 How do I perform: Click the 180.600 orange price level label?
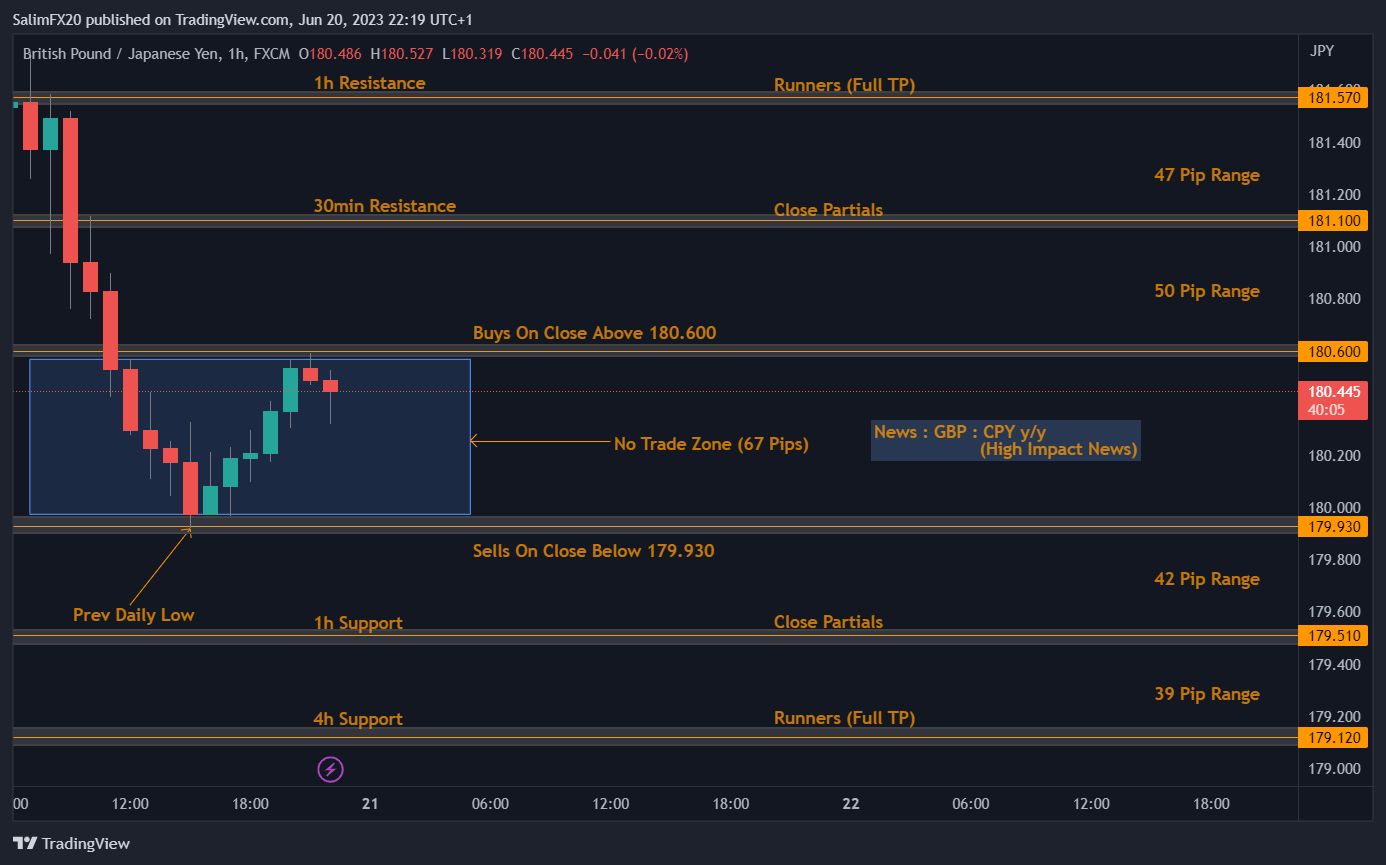1335,351
